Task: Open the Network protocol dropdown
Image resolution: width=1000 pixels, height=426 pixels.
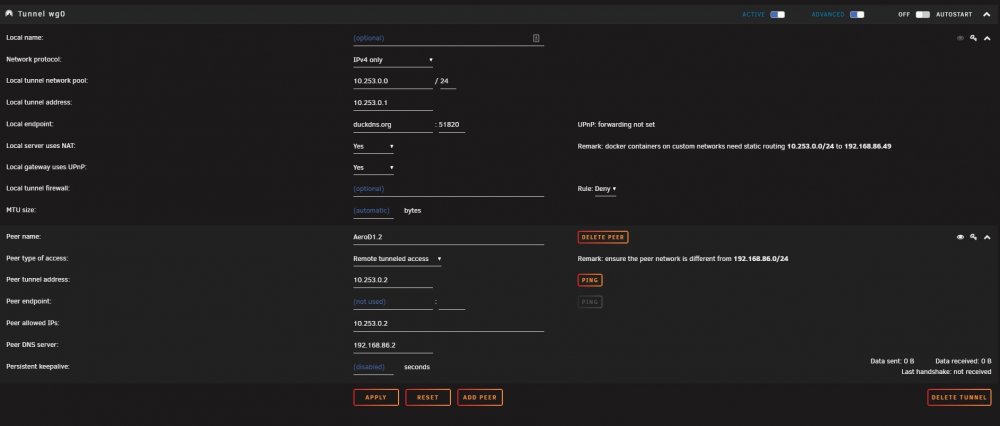Action: 393,60
